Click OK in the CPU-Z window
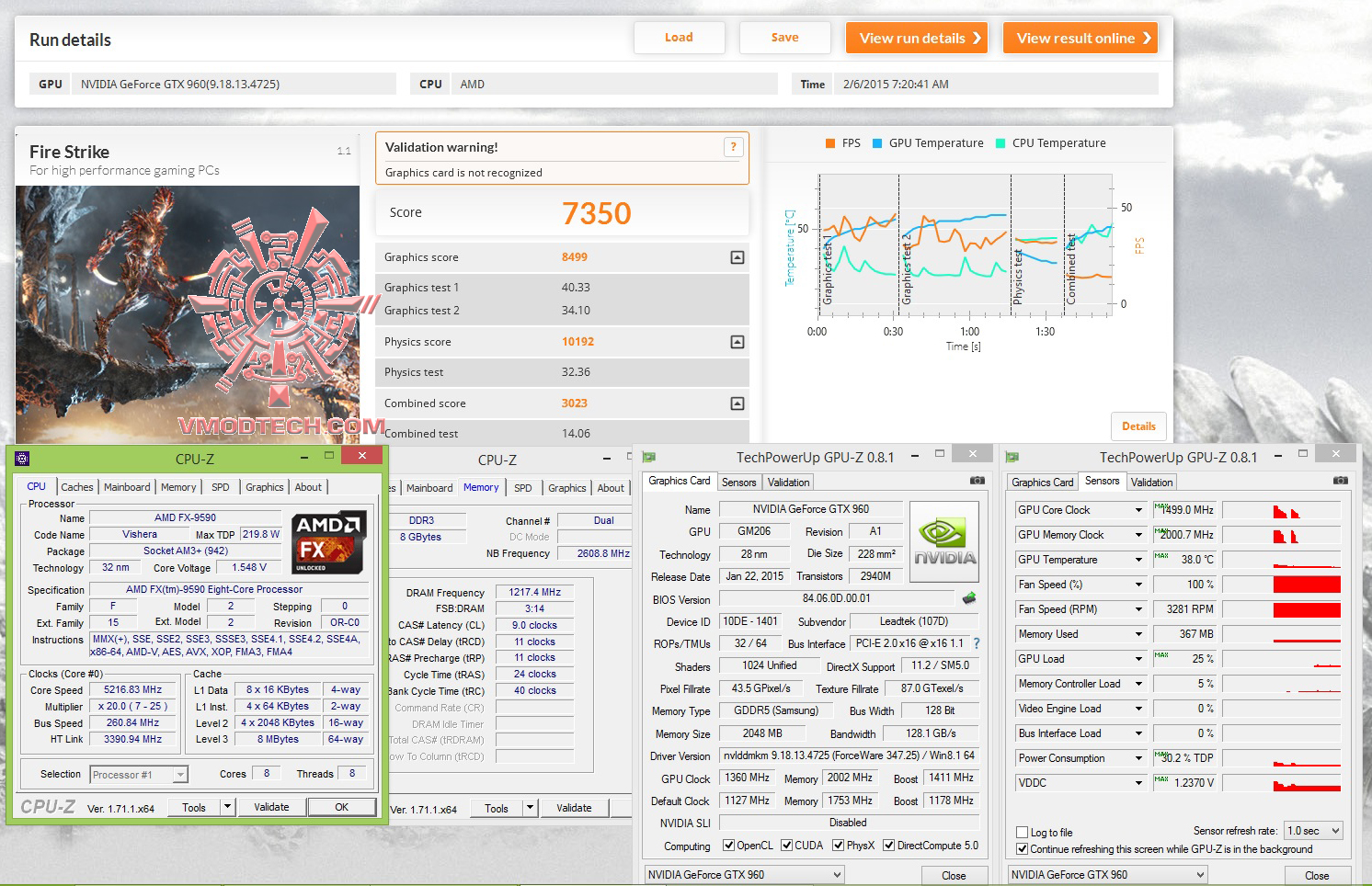The height and width of the screenshot is (886, 1372). [341, 807]
